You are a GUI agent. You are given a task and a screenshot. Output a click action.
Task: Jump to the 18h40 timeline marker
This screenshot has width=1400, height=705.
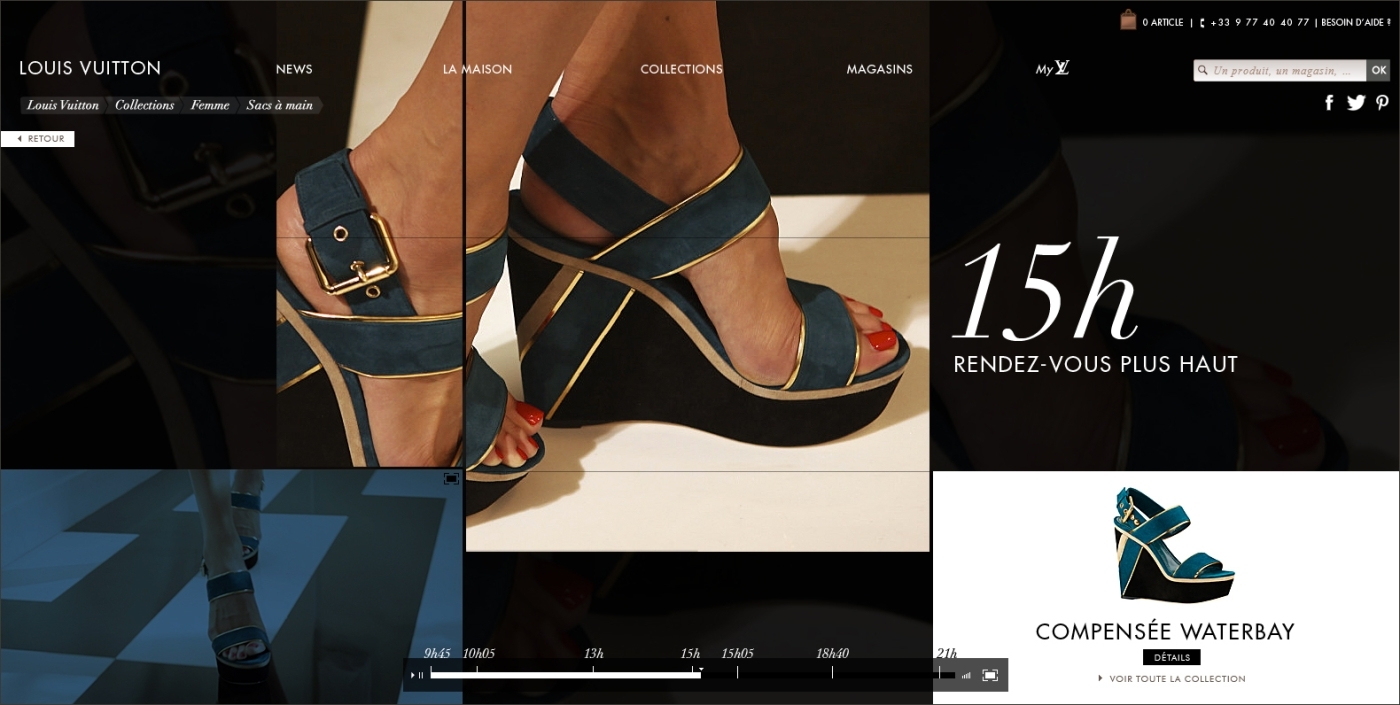point(832,654)
